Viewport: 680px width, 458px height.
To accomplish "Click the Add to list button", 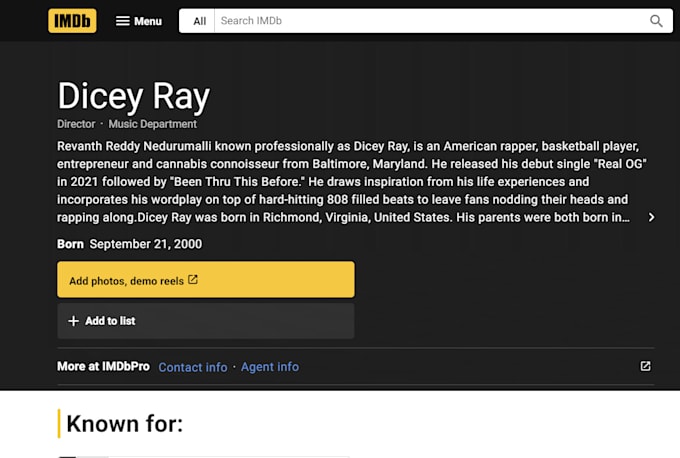I will pyautogui.click(x=206, y=321).
